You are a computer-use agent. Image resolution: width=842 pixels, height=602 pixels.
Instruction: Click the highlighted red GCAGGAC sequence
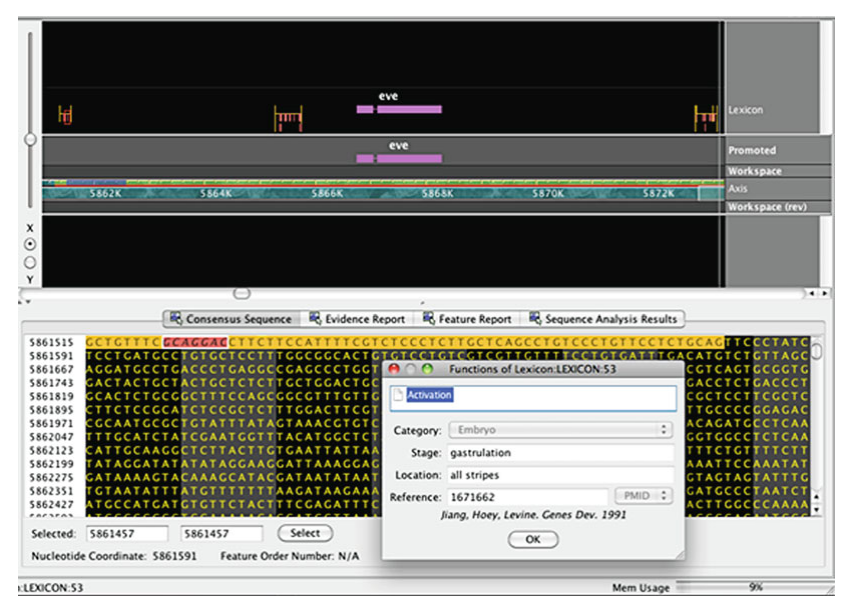pyautogui.click(x=195, y=342)
